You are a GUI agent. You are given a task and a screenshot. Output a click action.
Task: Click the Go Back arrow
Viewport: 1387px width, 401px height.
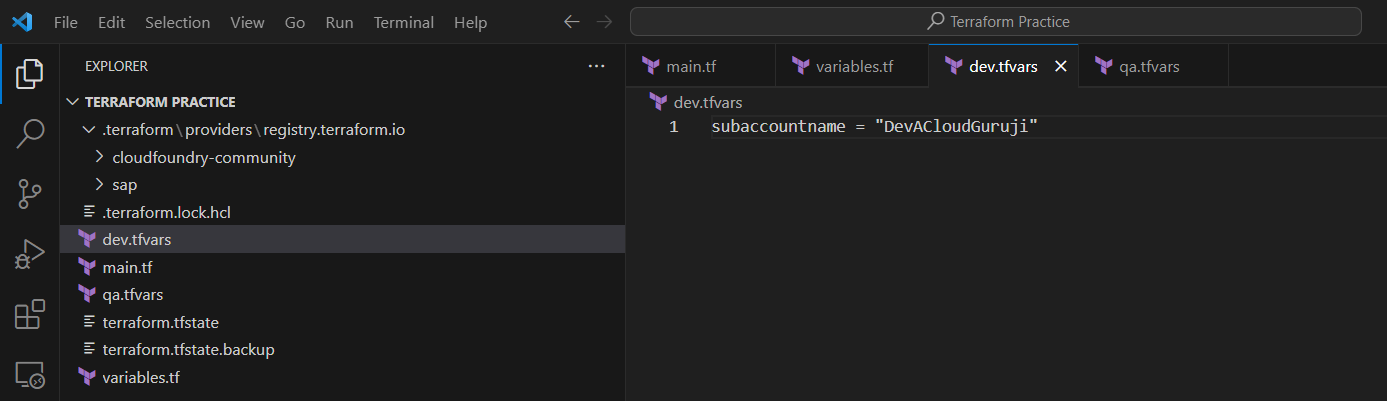click(x=571, y=22)
